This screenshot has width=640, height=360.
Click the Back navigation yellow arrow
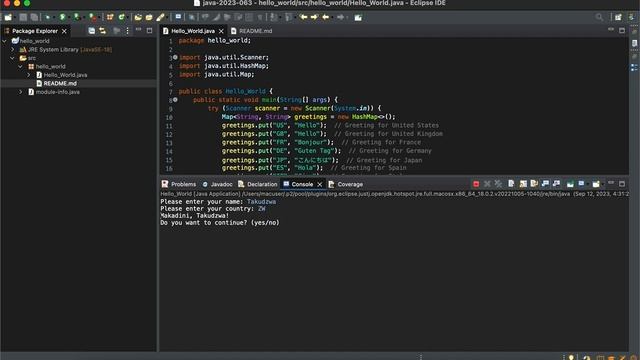click(x=325, y=17)
